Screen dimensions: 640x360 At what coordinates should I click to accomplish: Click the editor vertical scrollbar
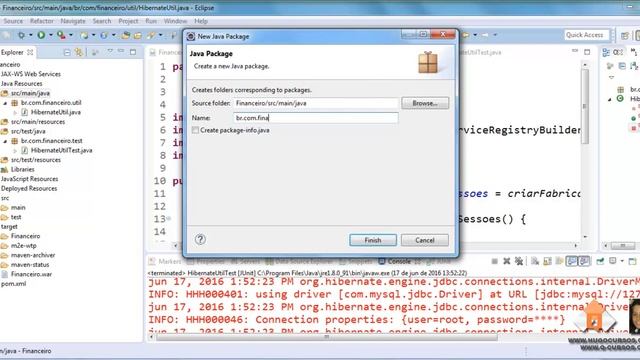[585, 106]
